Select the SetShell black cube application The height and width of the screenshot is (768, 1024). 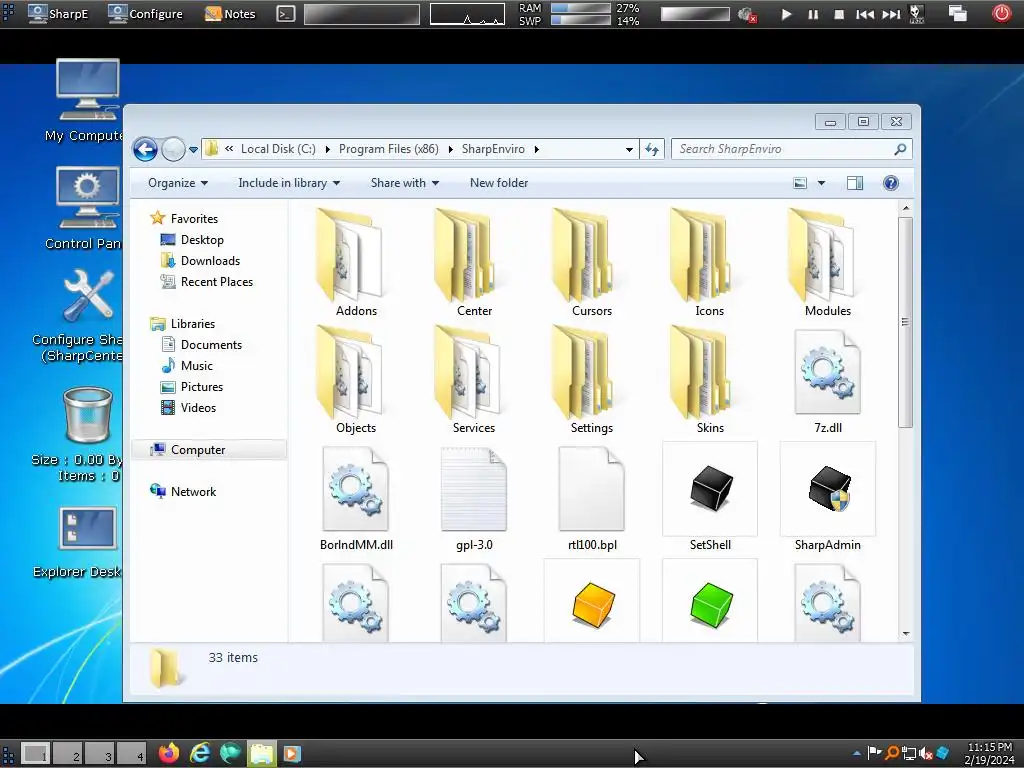(x=710, y=498)
